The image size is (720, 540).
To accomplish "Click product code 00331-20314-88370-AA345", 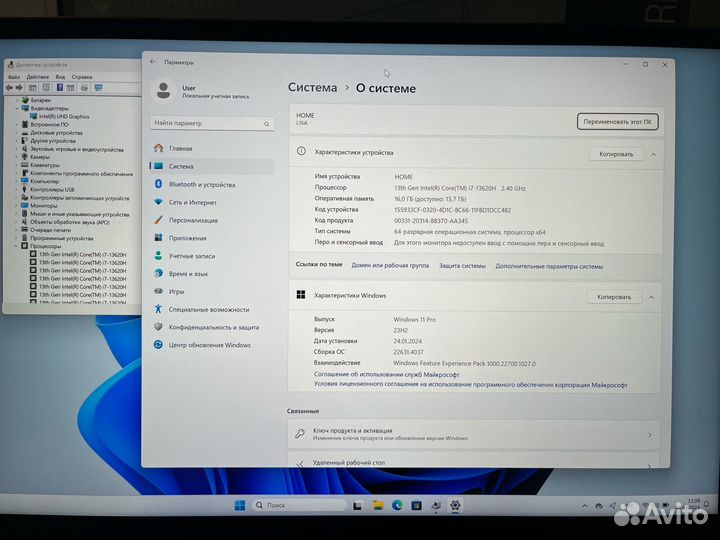I will 431,221.
